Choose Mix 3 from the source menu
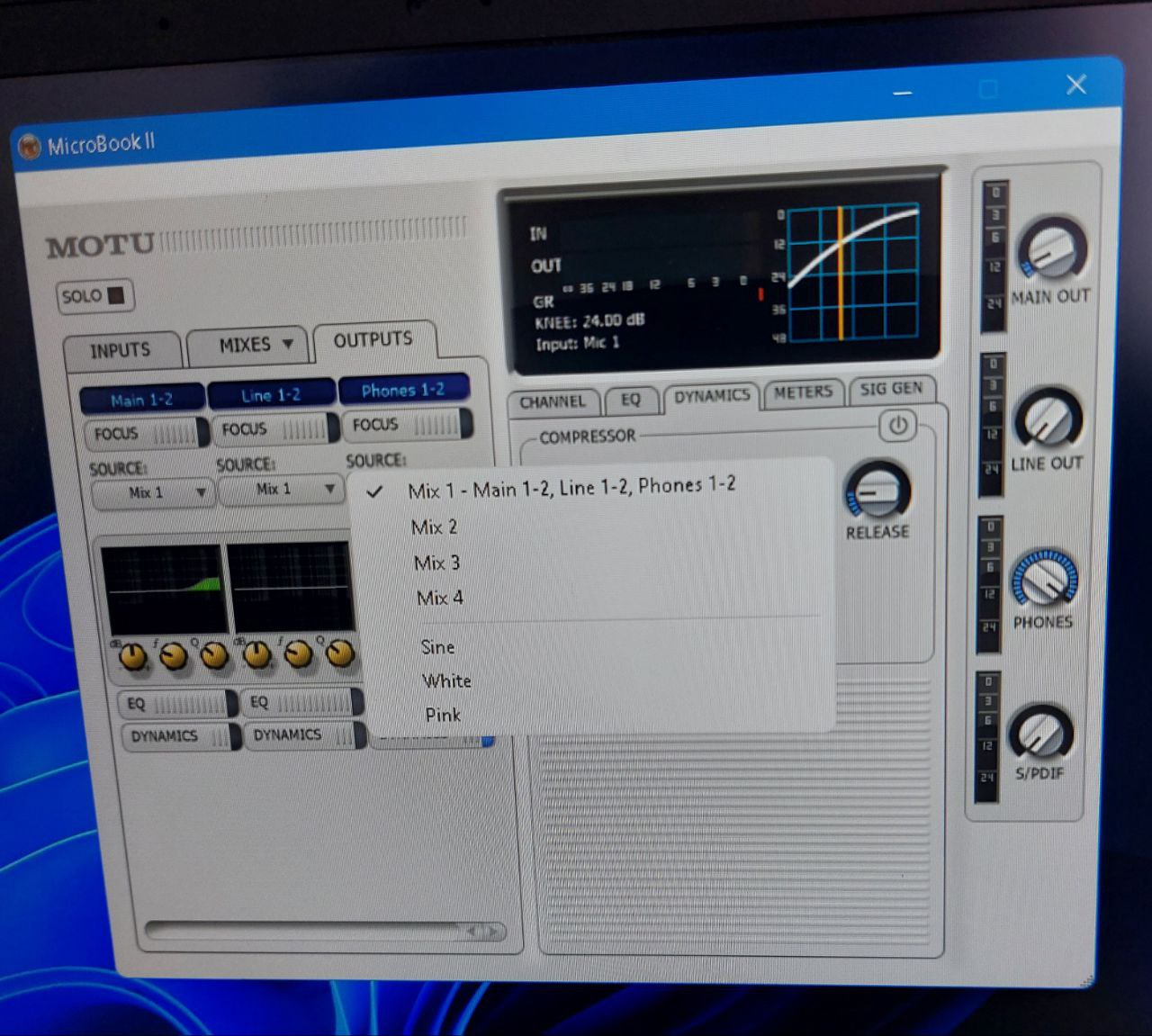Screen dimensions: 1152x1036 click(436, 563)
